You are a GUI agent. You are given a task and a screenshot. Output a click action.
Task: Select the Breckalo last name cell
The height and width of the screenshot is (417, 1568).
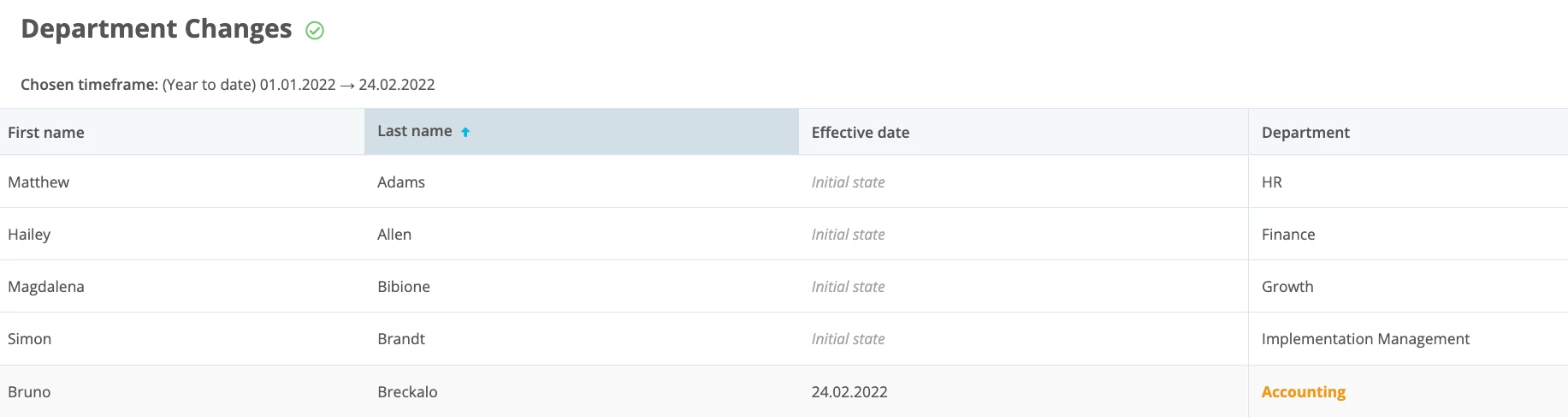407,391
